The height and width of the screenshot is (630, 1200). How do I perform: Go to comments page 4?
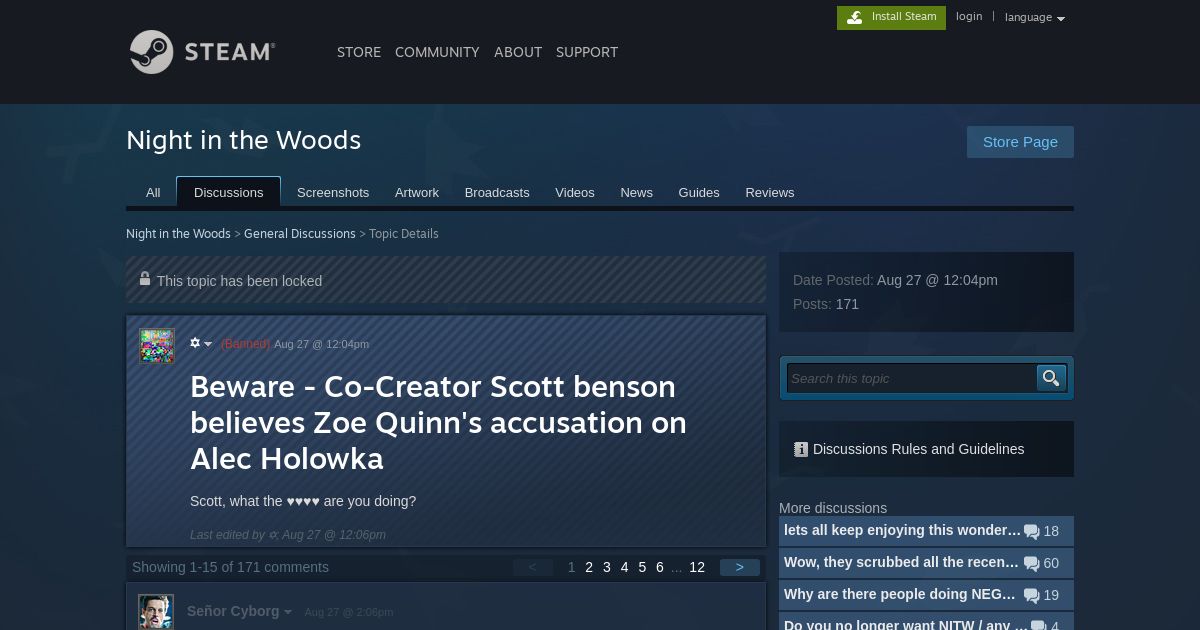[624, 567]
